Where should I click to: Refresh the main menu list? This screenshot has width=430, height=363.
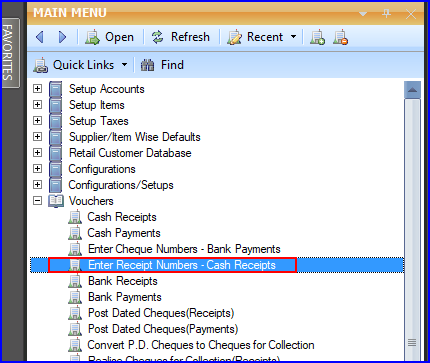pyautogui.click(x=181, y=37)
